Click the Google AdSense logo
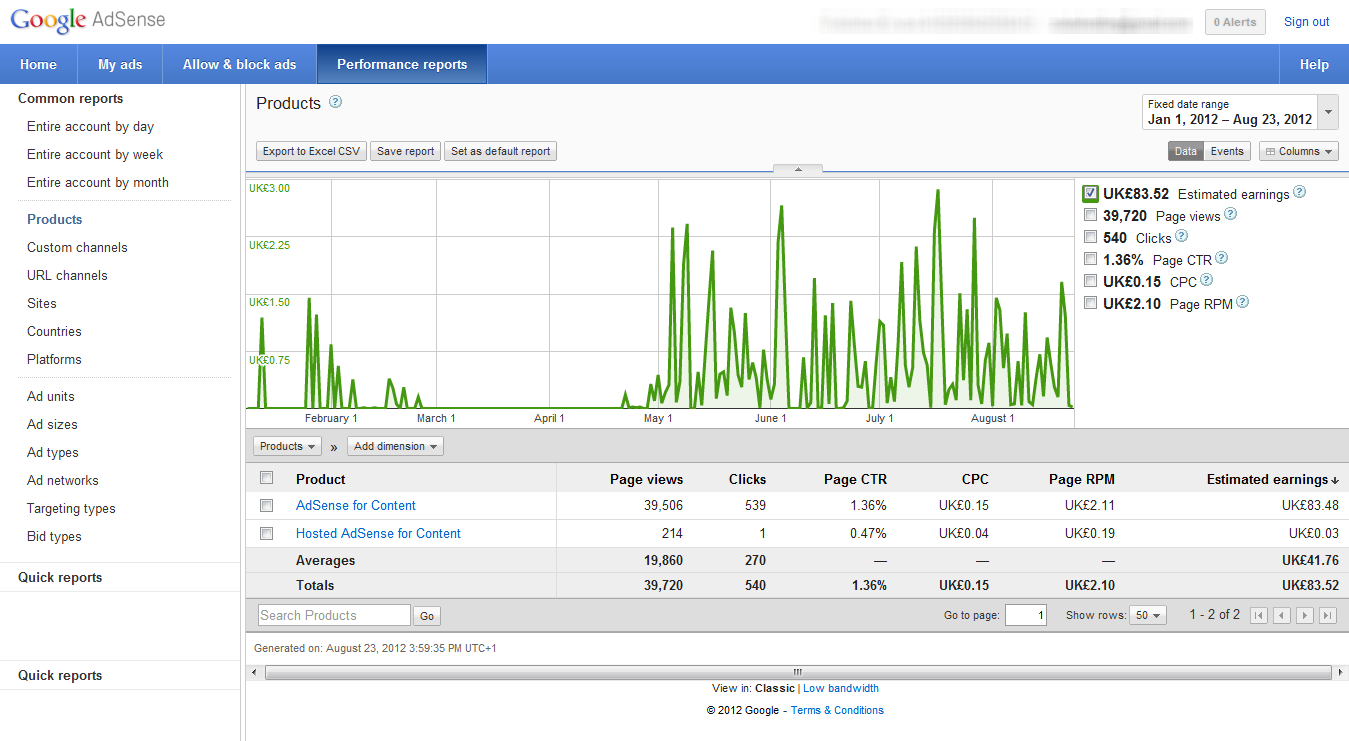 pyautogui.click(x=88, y=21)
